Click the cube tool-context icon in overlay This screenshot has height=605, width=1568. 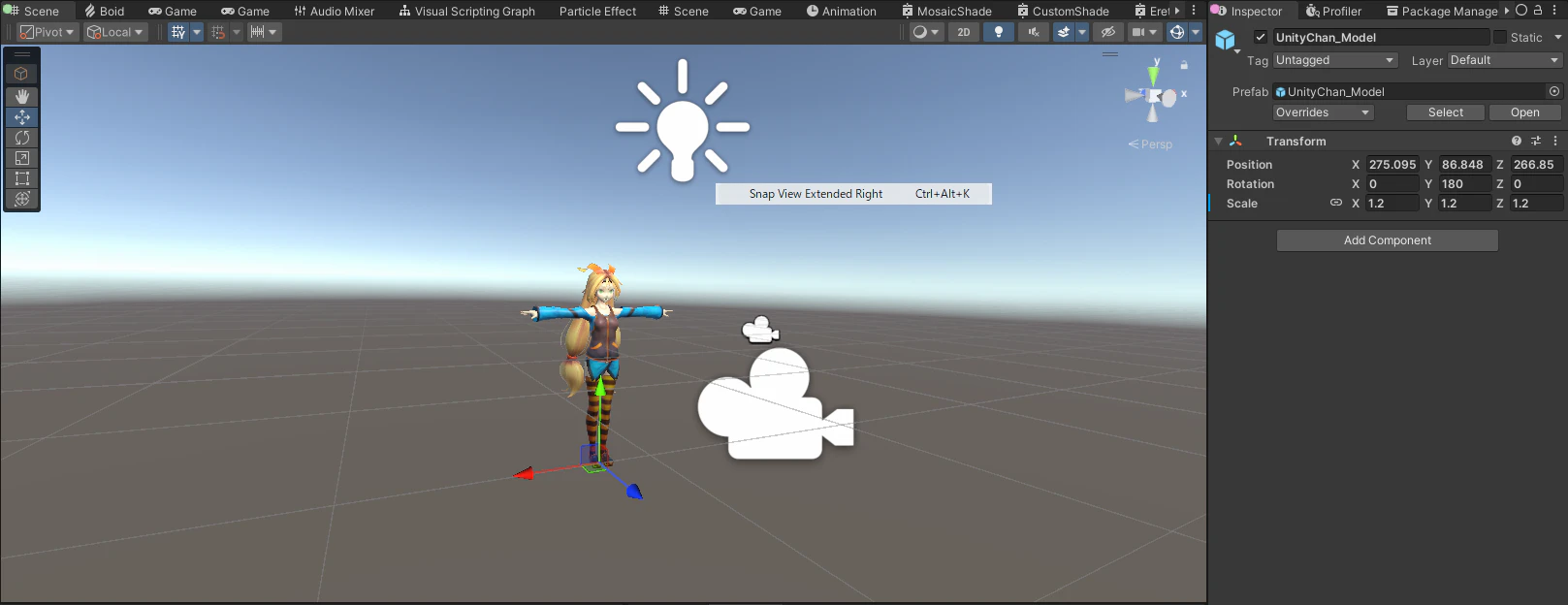coord(21,74)
